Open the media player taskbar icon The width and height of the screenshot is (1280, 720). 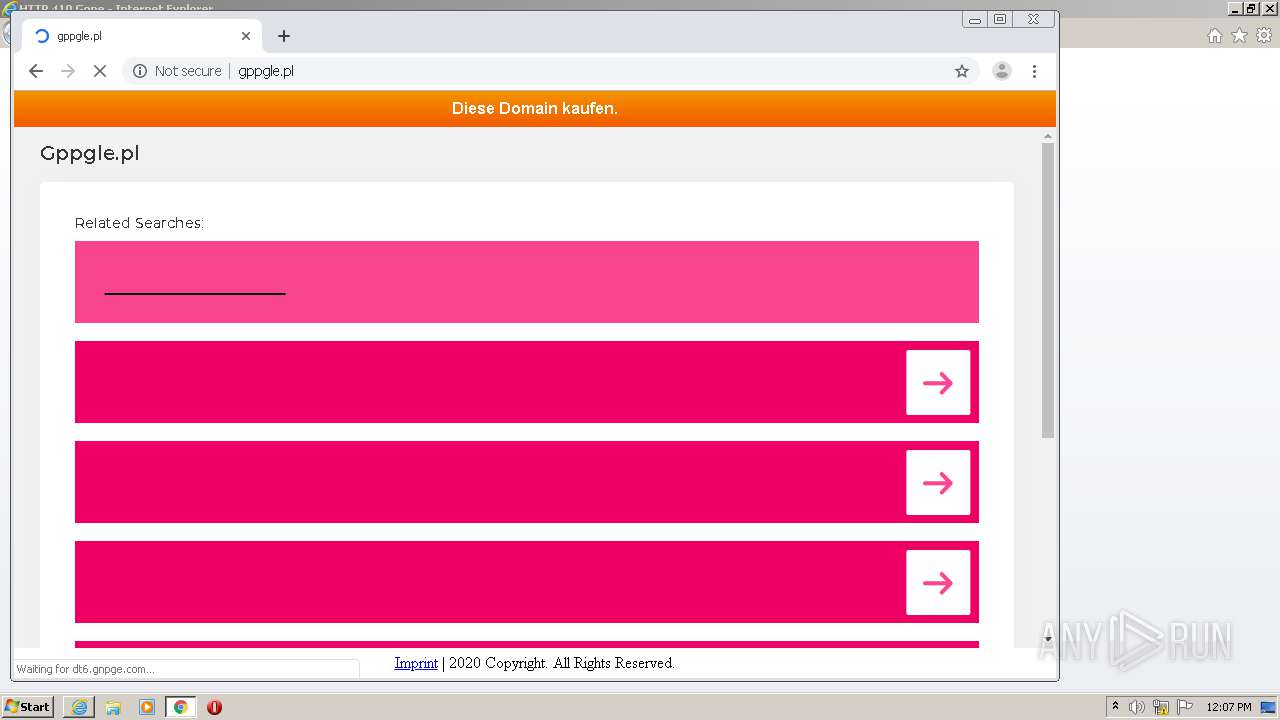[147, 707]
